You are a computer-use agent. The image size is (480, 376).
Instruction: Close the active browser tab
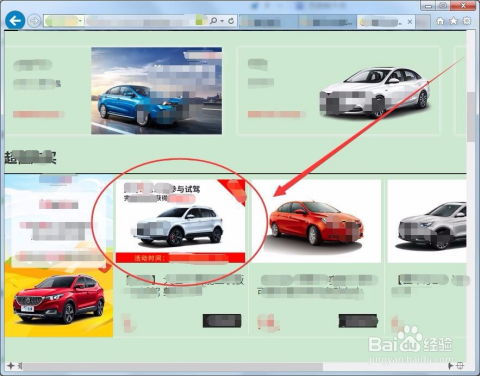tap(410, 22)
